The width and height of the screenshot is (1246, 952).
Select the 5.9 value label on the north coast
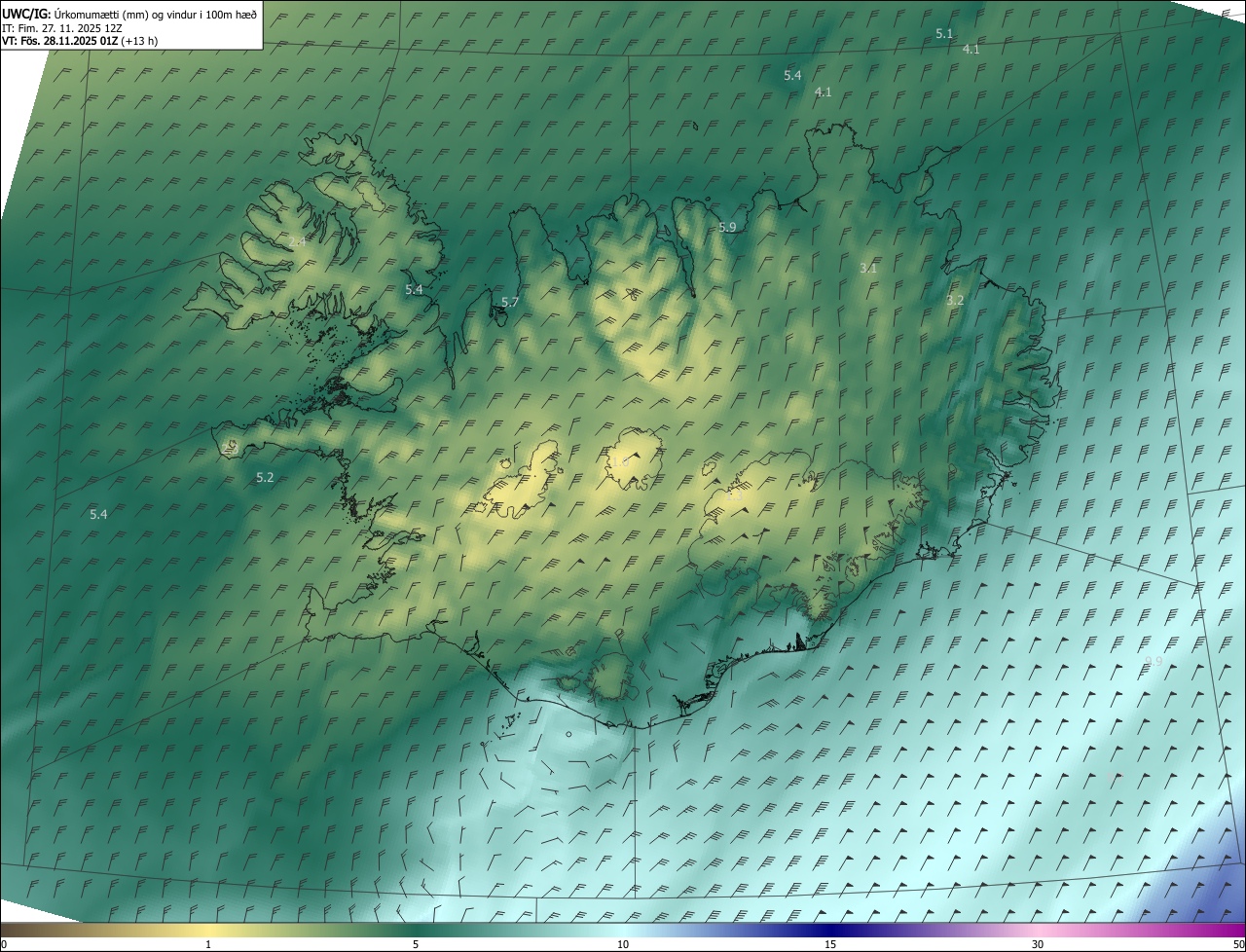[727, 227]
